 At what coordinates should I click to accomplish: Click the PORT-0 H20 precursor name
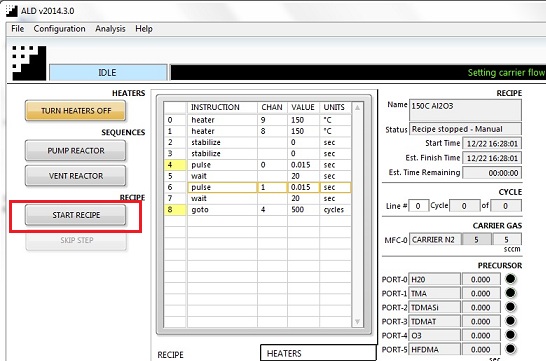[434, 279]
